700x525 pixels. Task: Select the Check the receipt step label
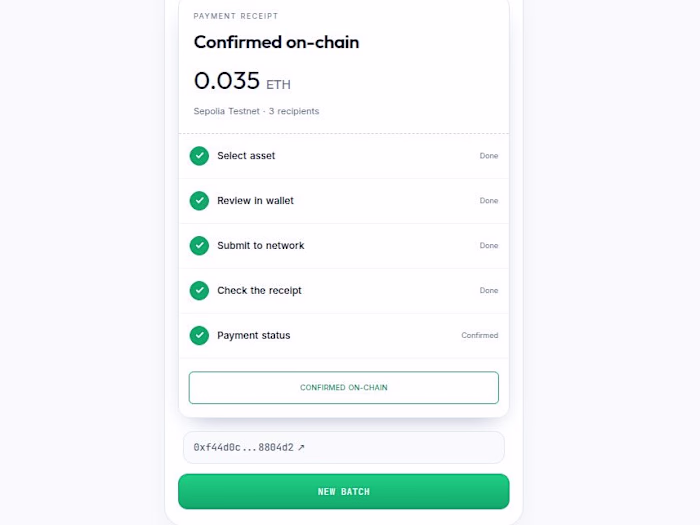[259, 291]
